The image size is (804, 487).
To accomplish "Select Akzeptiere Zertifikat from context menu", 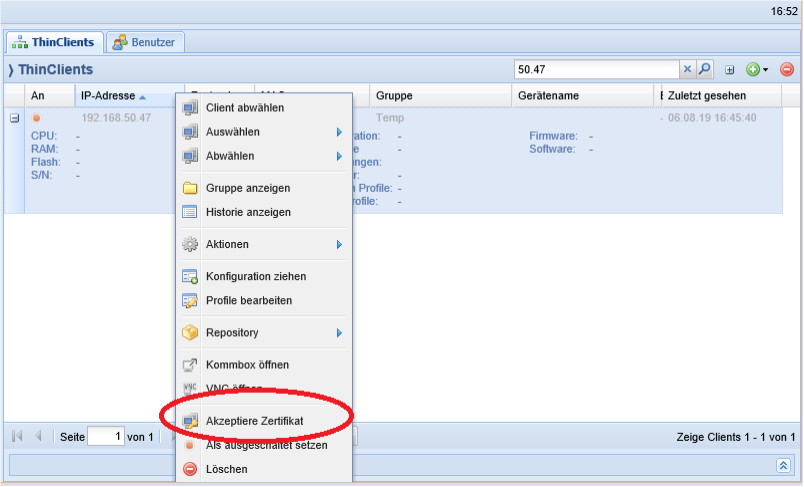I will pyautogui.click(x=254, y=421).
